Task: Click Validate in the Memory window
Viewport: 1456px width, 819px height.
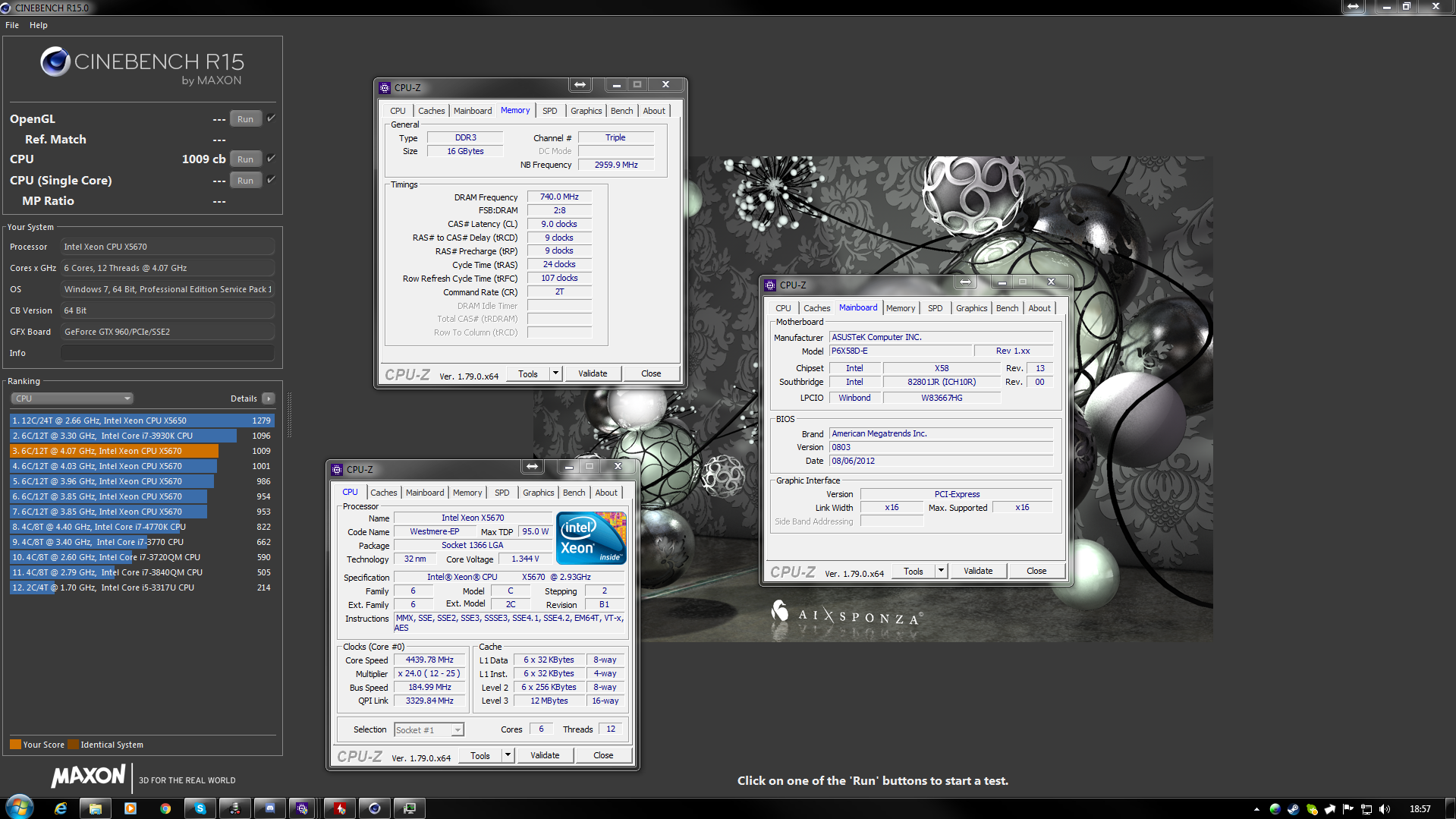Action: tap(593, 373)
